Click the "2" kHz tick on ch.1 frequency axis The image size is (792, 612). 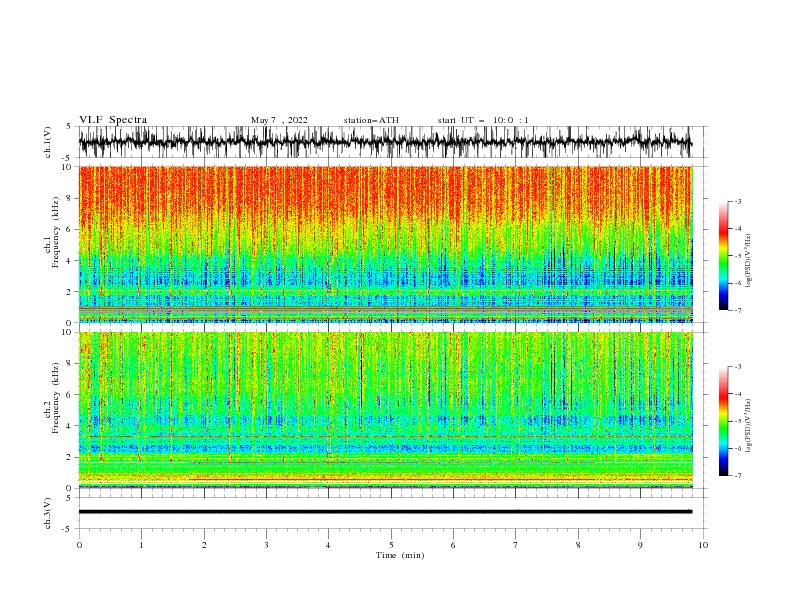coord(69,292)
